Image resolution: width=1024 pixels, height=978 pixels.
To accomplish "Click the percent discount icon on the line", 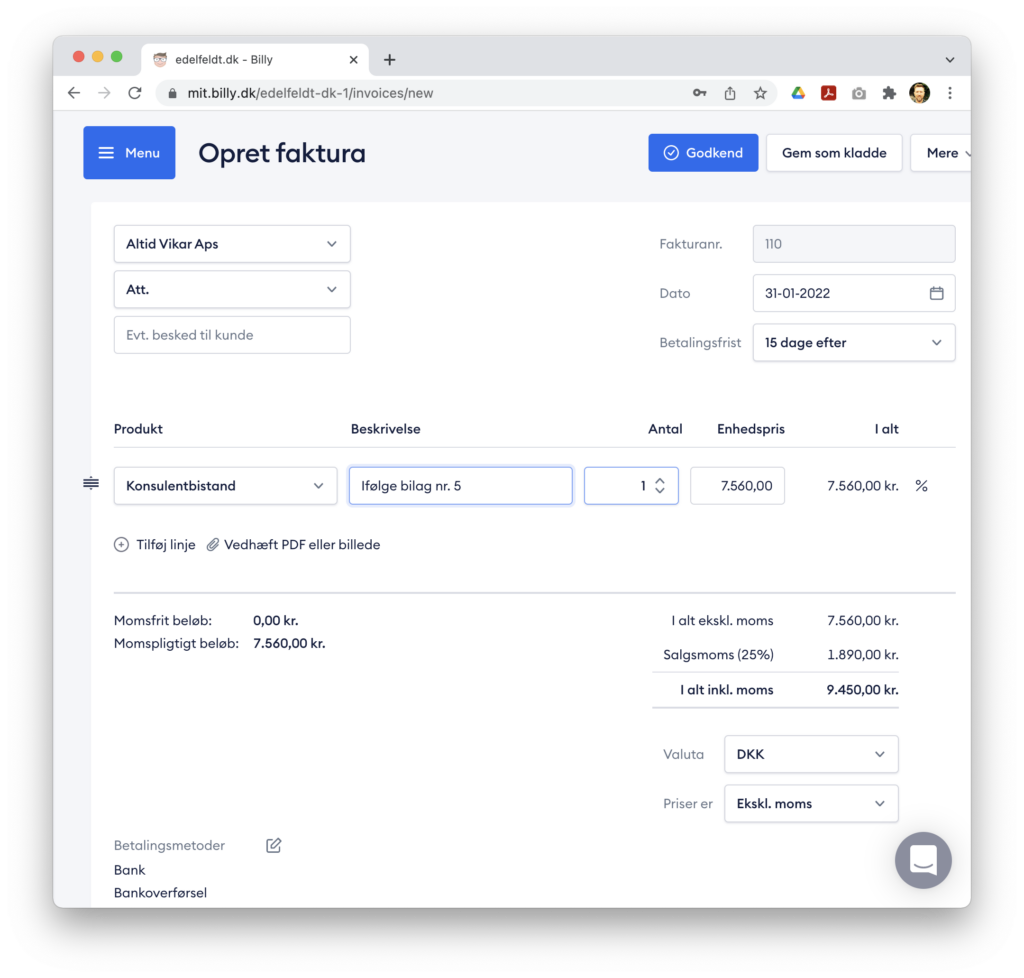I will tap(921, 486).
